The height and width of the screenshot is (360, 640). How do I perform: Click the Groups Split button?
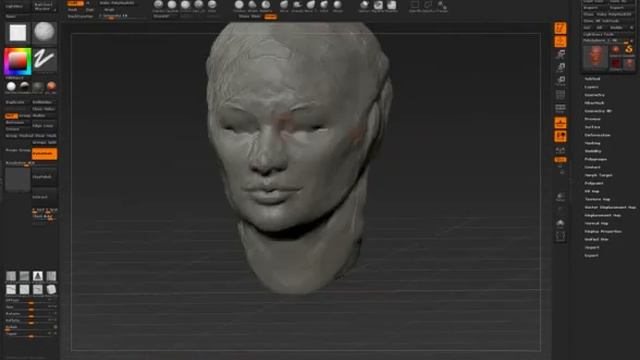pos(44,142)
